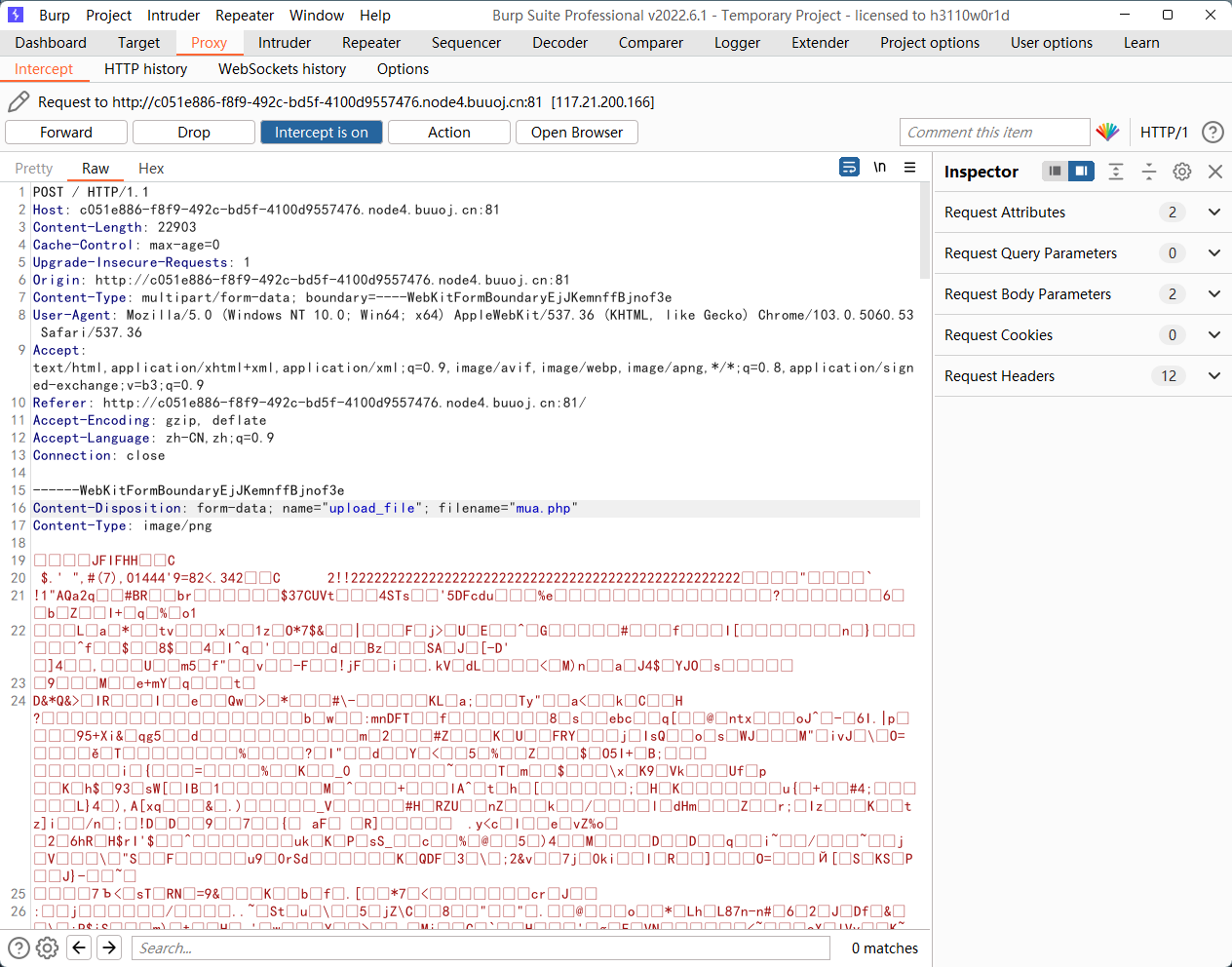The width and height of the screenshot is (1232, 967).
Task: Open the help icon next to HTTP/1
Action: [1213, 132]
